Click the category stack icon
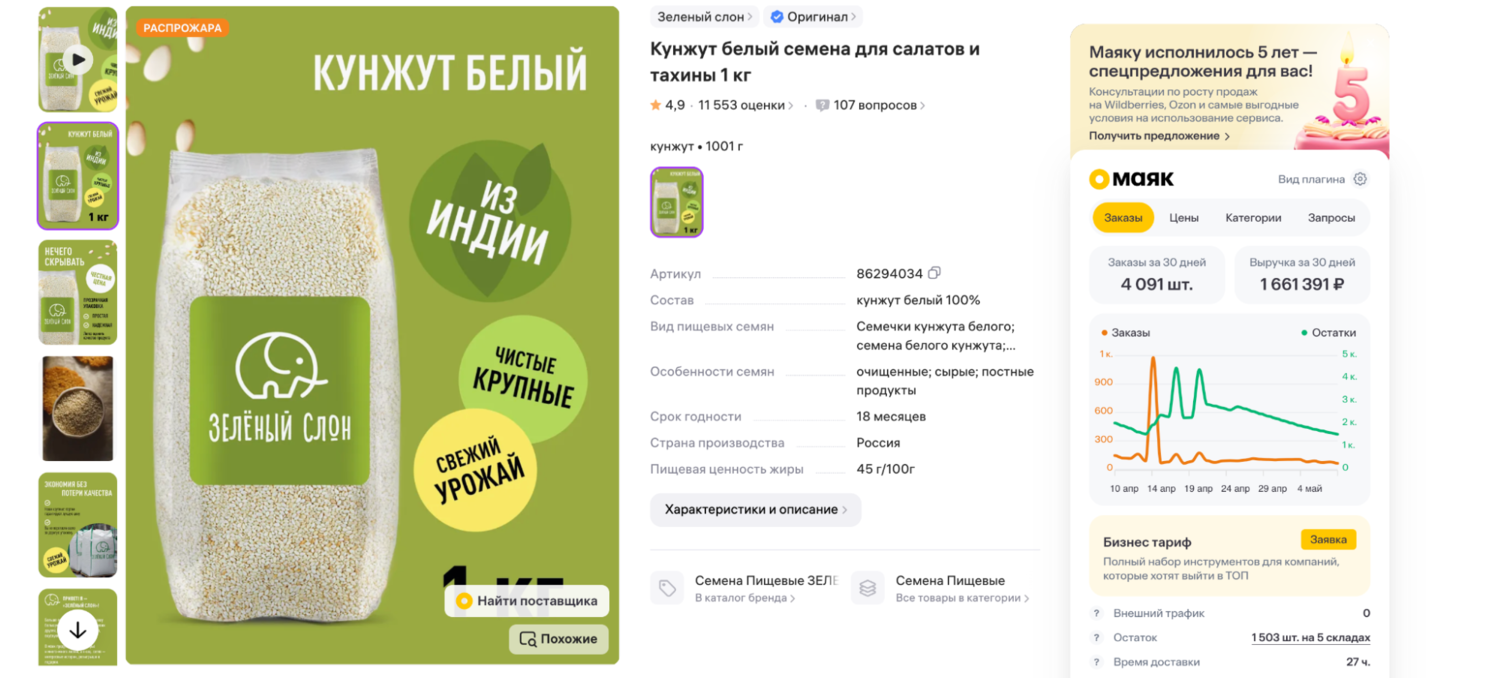The width and height of the screenshot is (1500, 678). click(x=868, y=588)
